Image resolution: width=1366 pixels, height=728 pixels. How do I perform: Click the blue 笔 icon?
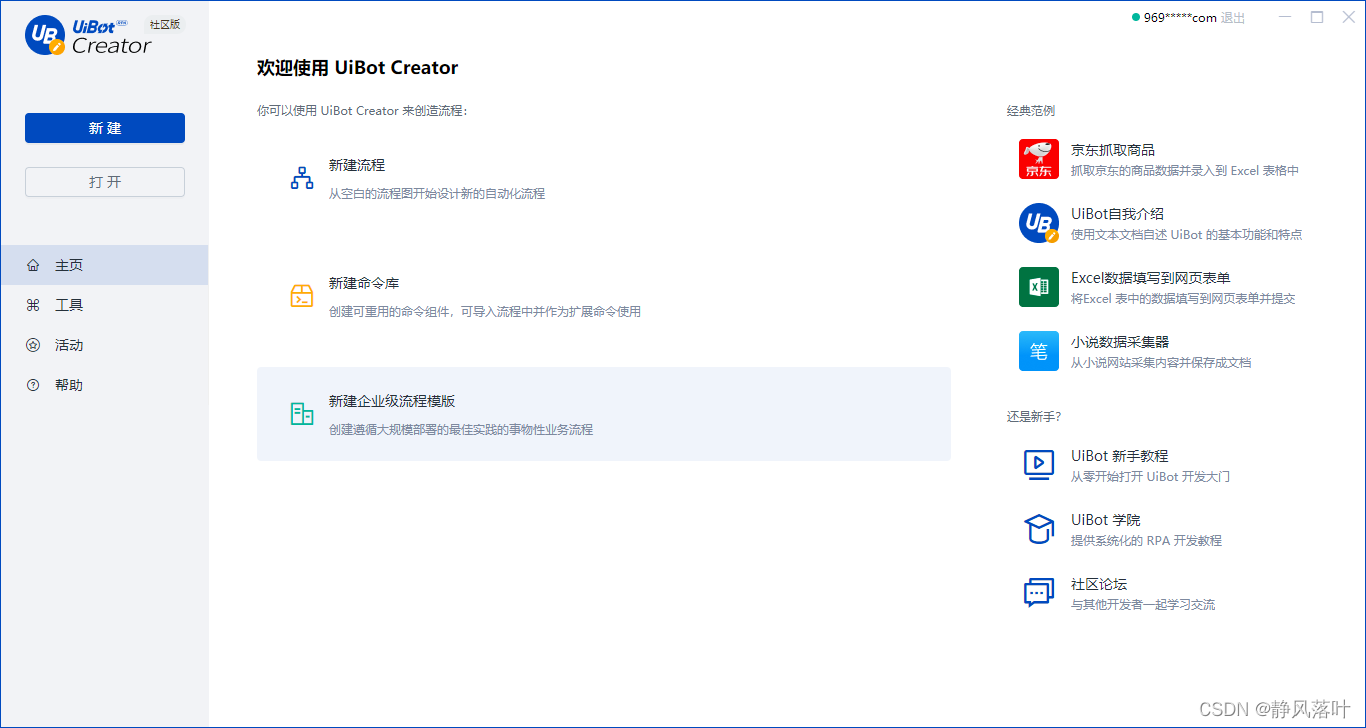(x=1039, y=351)
